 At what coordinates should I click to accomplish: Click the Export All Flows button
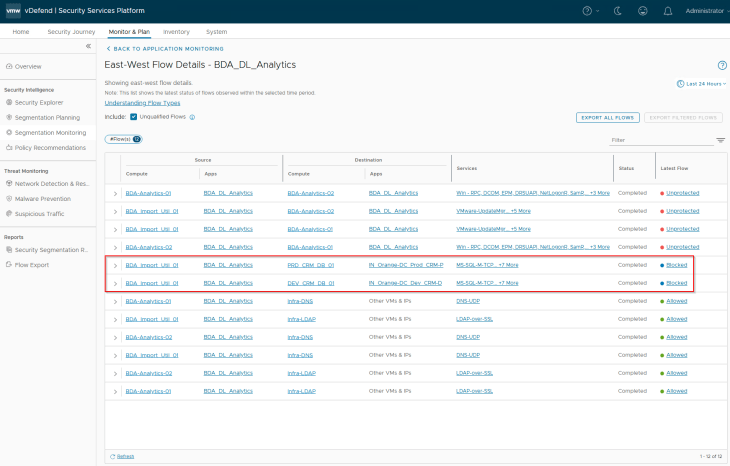pos(607,117)
